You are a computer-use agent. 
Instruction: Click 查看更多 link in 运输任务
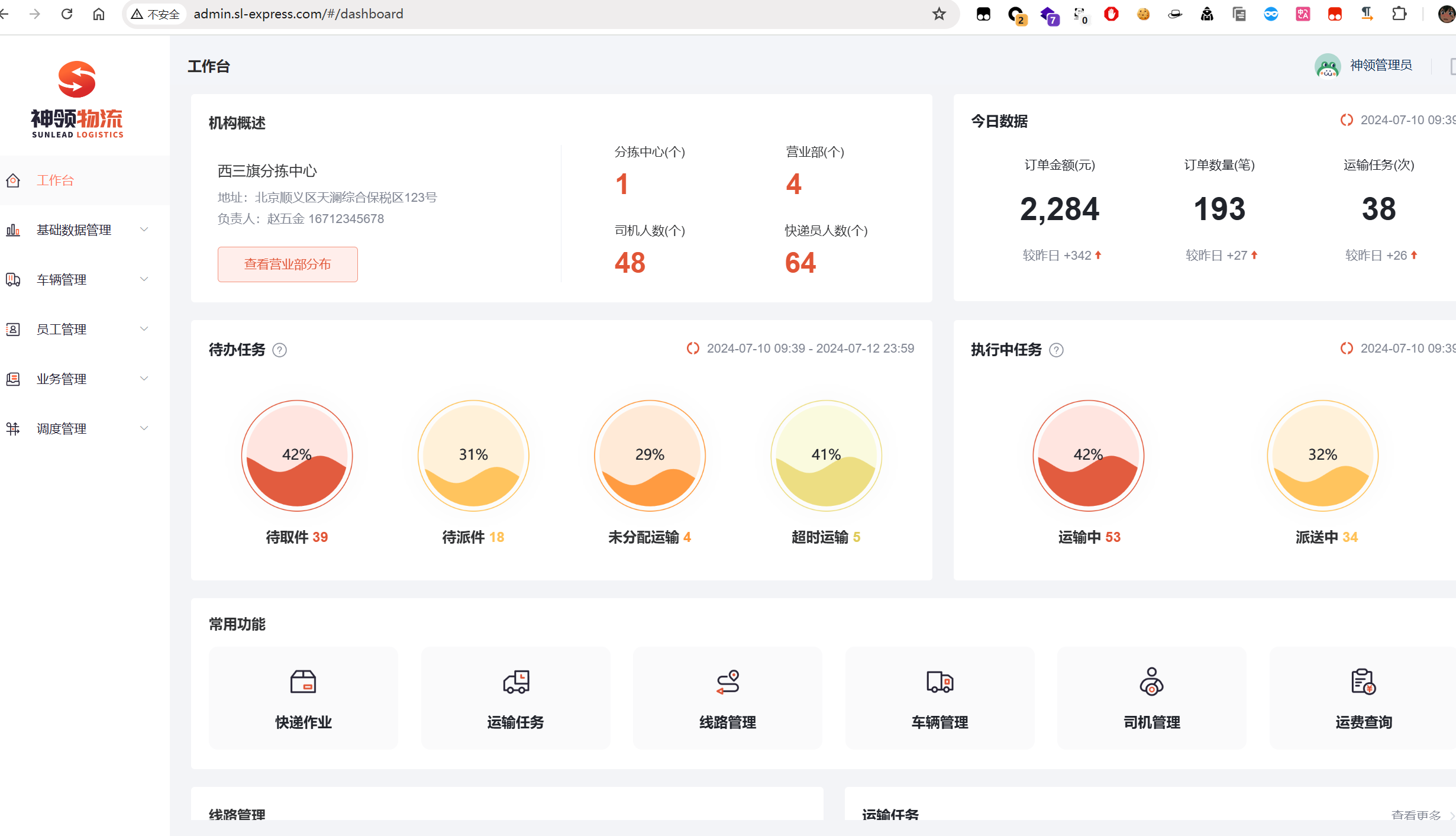(1416, 815)
